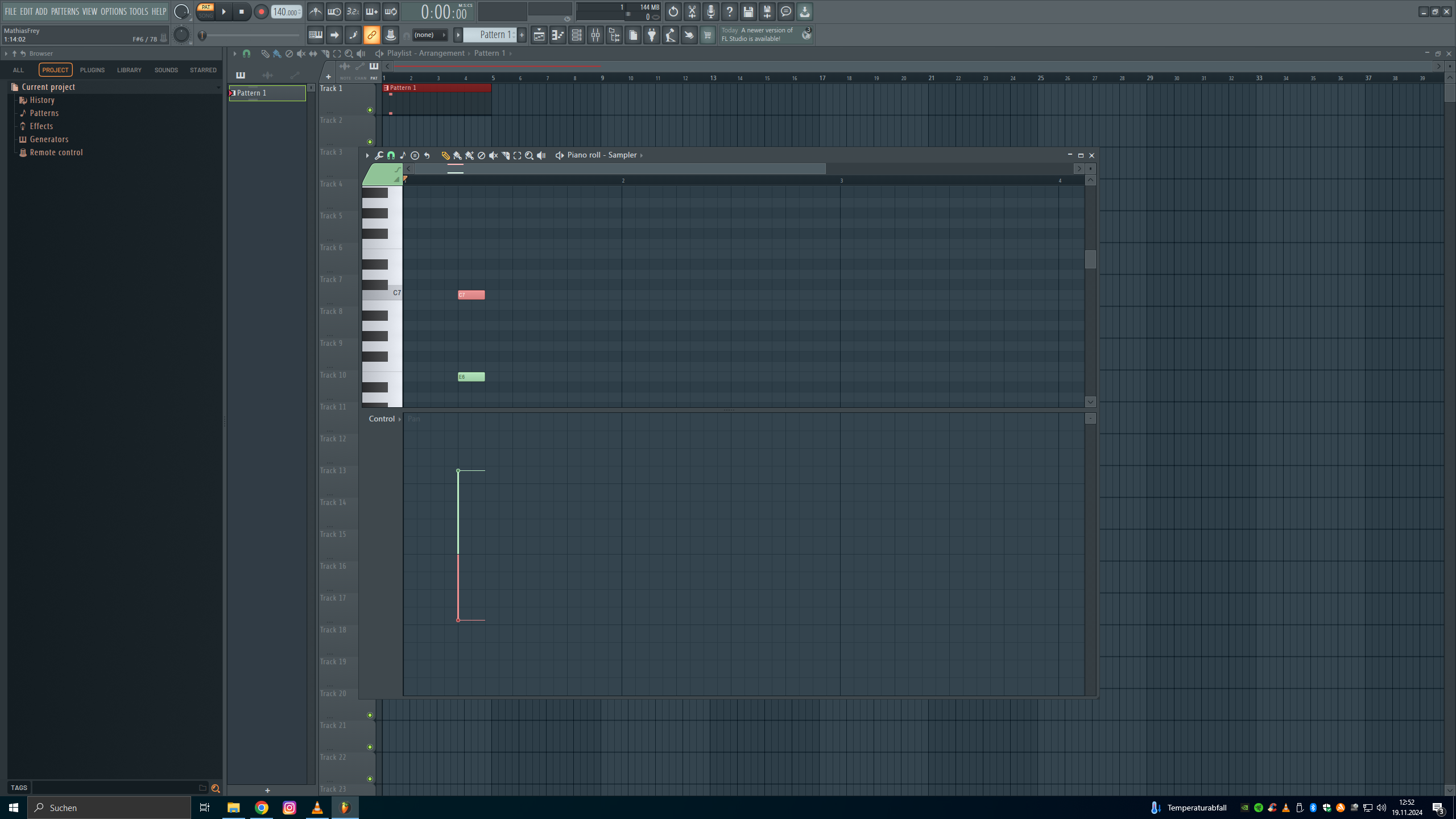This screenshot has width=1456, height=819.
Task: Switch to the PLUGINS browser tab
Action: click(x=92, y=70)
